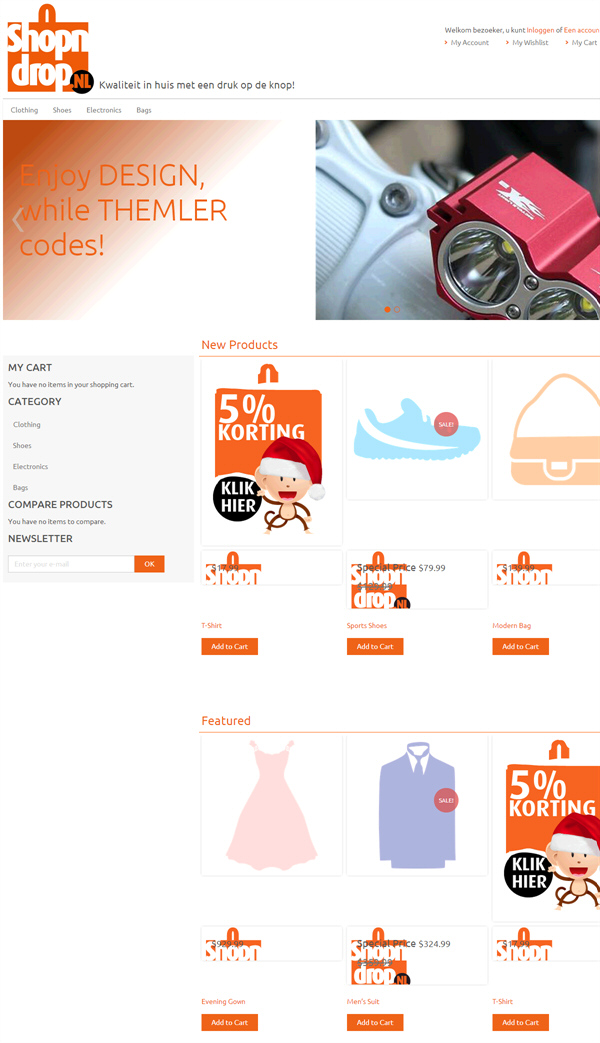This screenshot has width=600, height=1043.
Task: Open the Modern Bag product image
Action: pos(546,430)
